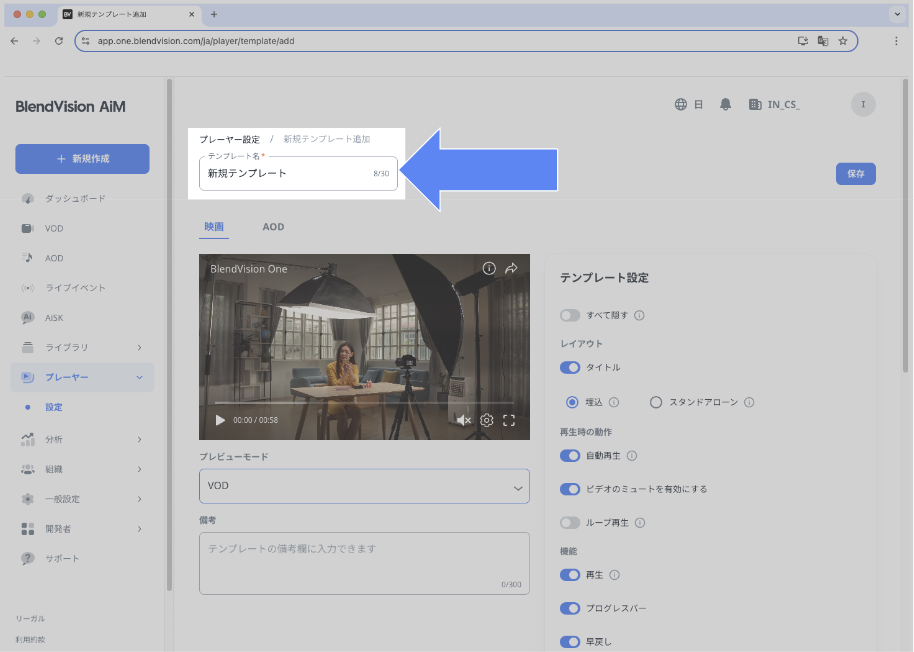Open the AOD music note icon
Image resolution: width=914 pixels, height=652 pixels.
[27, 258]
